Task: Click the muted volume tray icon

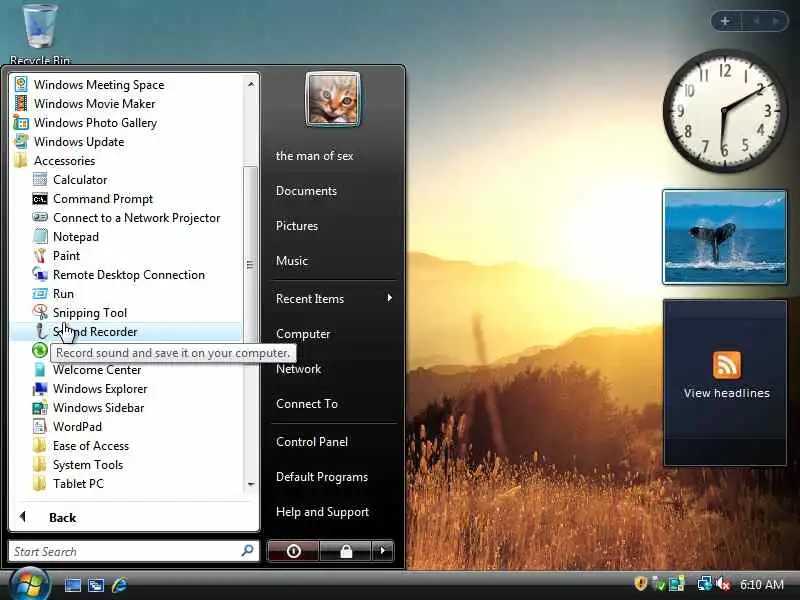Action: (723, 584)
